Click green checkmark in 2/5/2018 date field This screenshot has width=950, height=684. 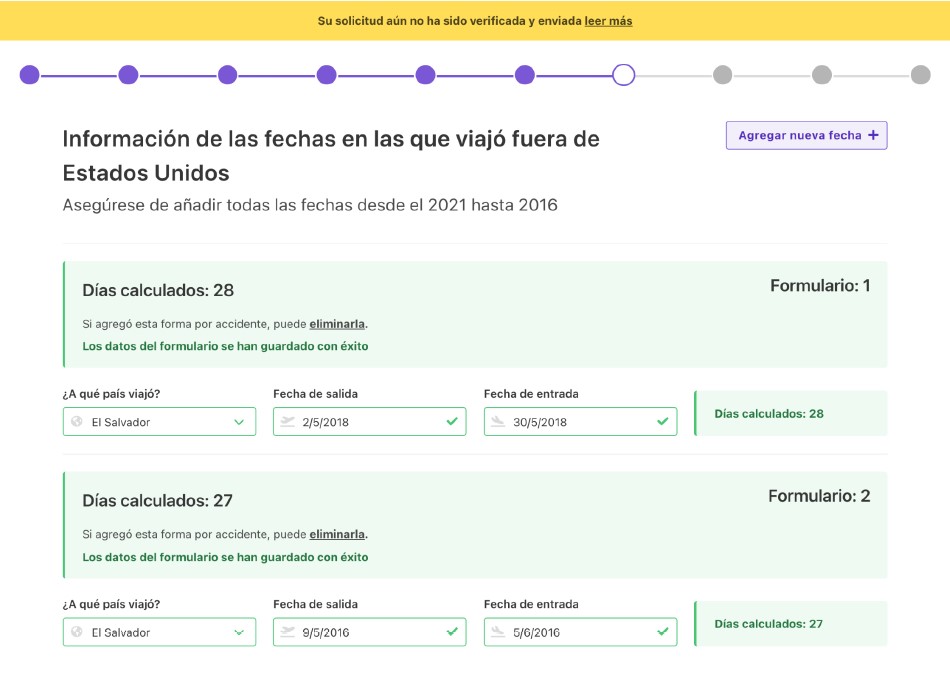point(451,422)
